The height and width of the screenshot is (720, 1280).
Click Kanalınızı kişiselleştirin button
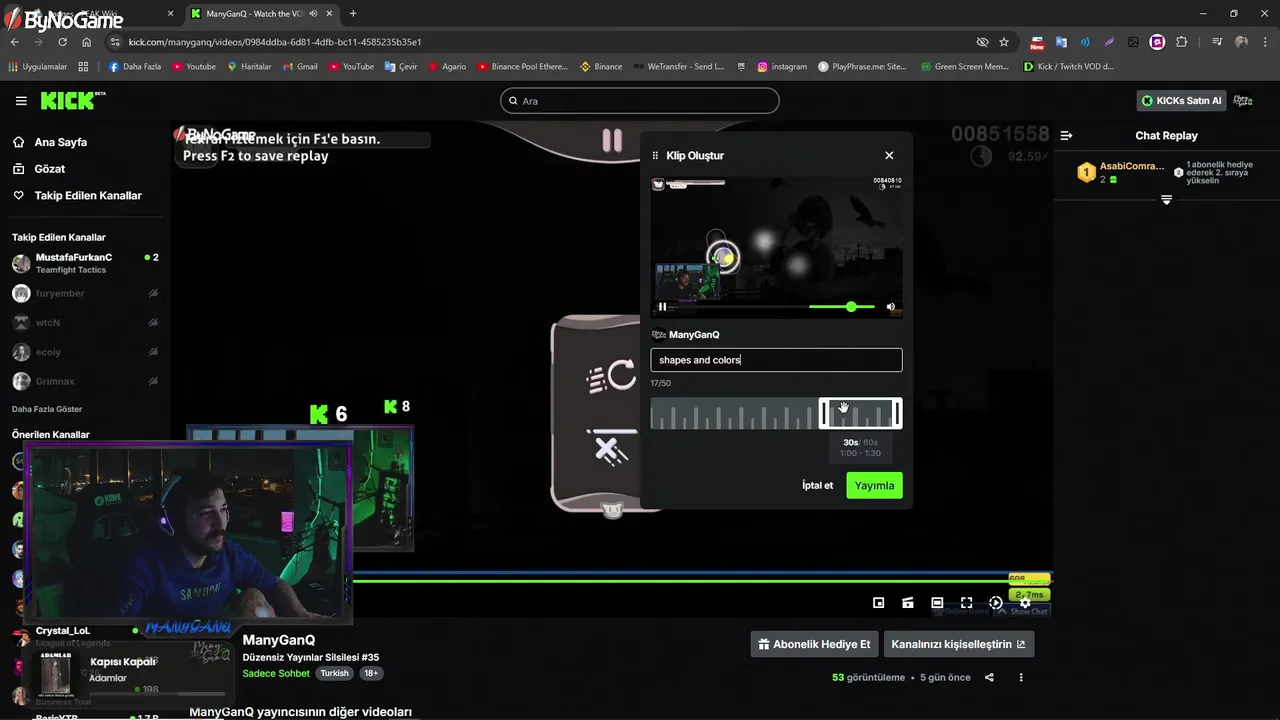[958, 644]
